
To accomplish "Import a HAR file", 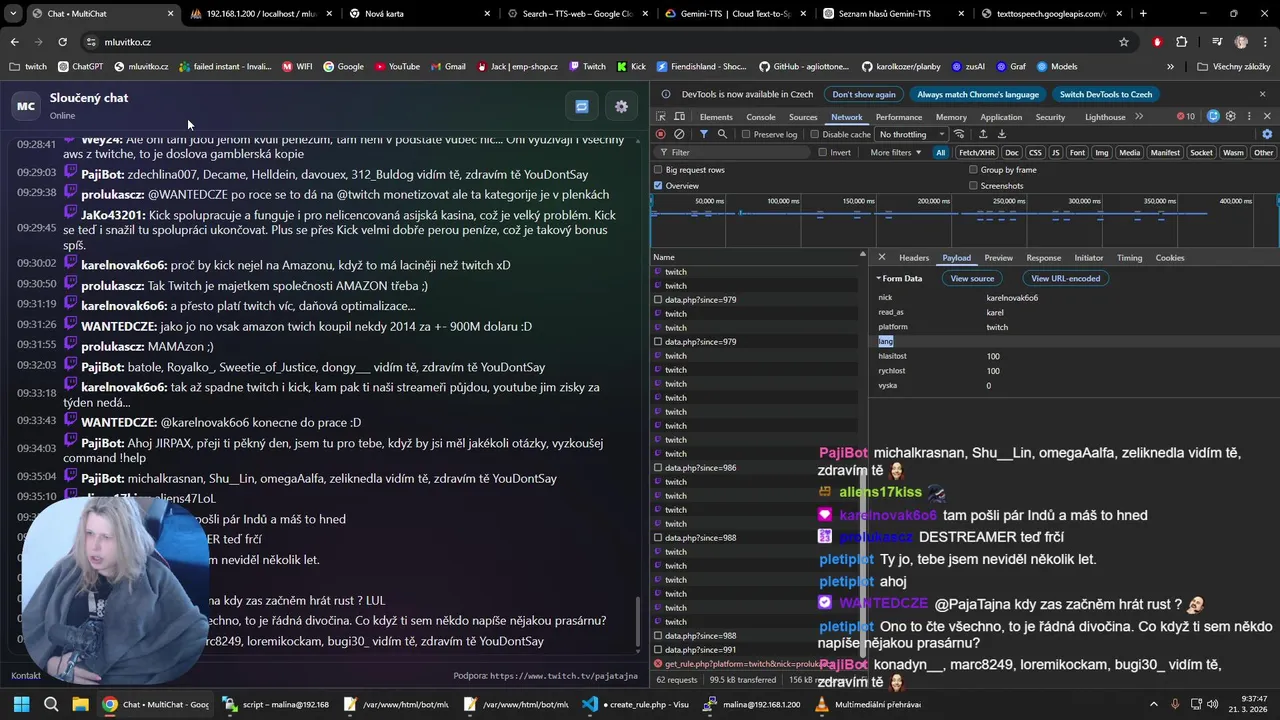I will (983, 134).
